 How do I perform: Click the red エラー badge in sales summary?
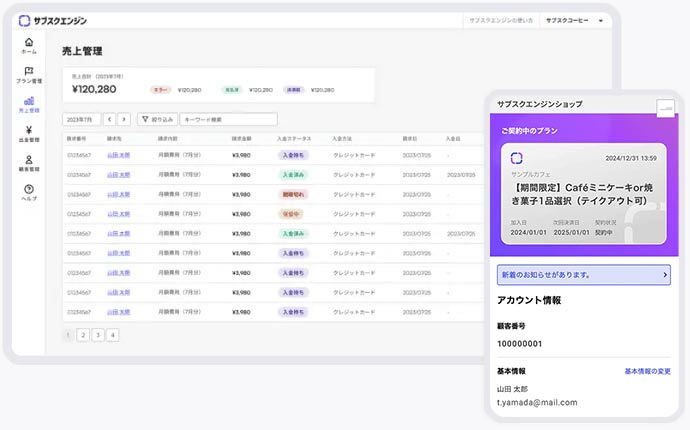(161, 90)
